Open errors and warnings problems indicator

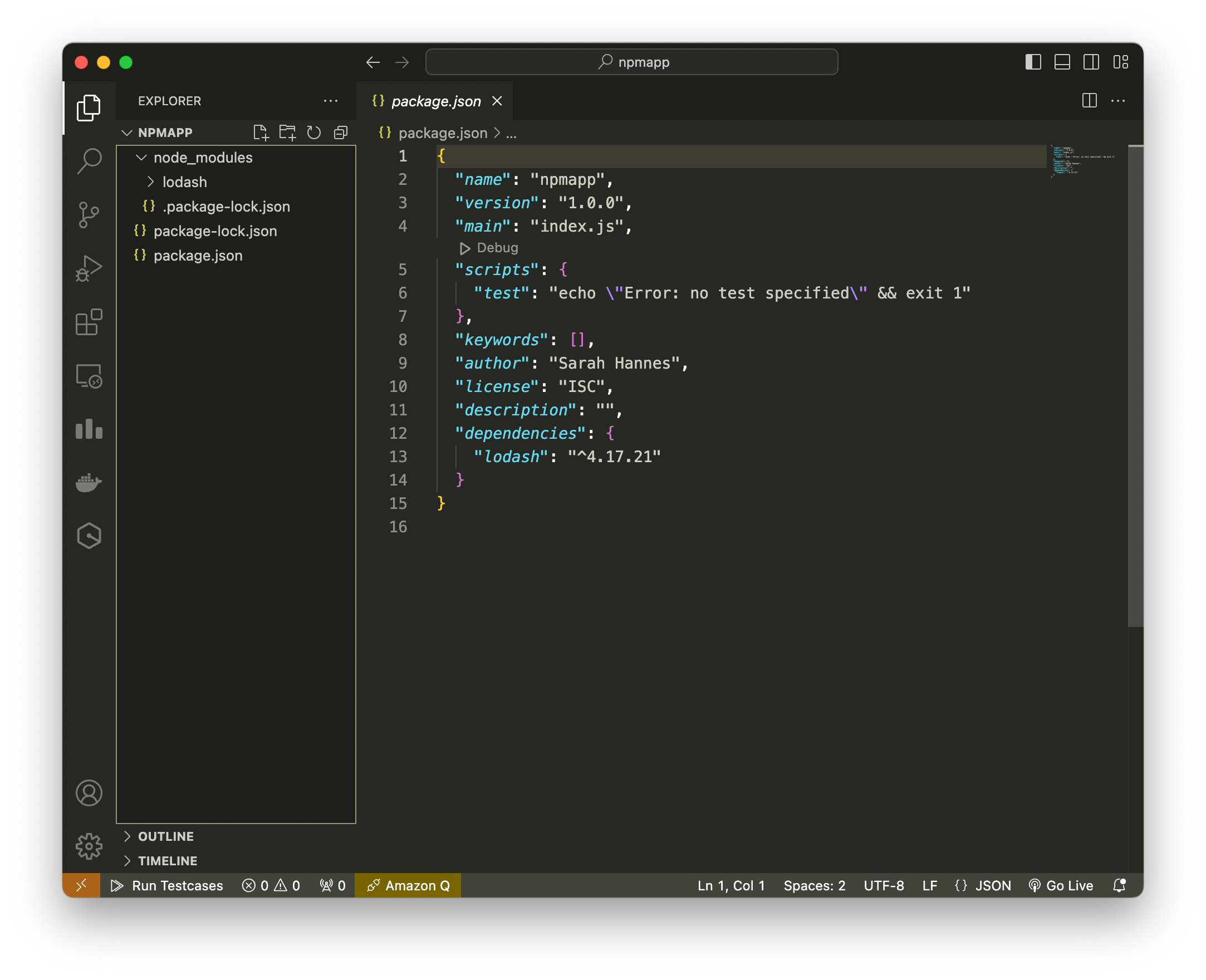(271, 885)
